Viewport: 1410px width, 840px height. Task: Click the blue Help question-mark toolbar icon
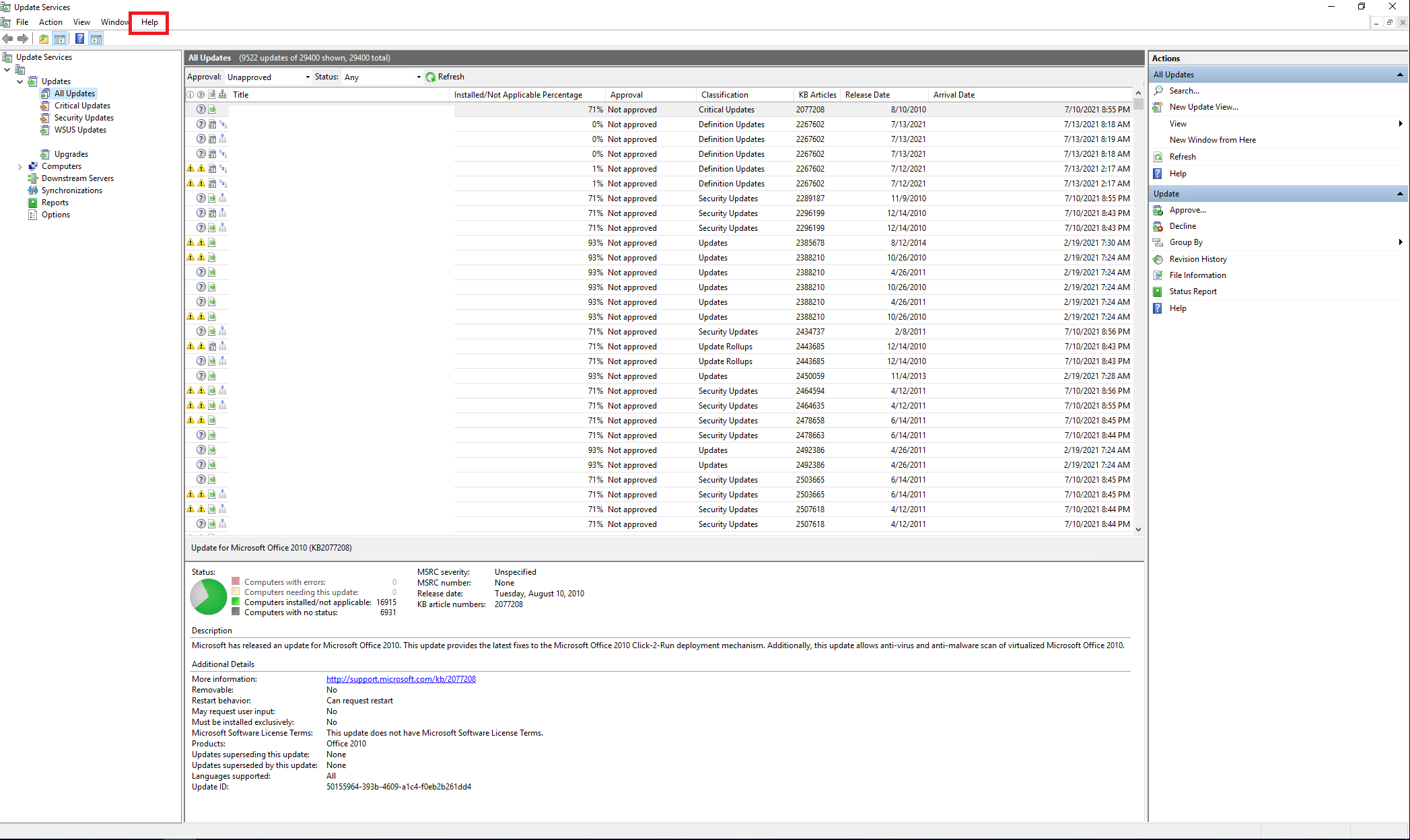(x=79, y=39)
